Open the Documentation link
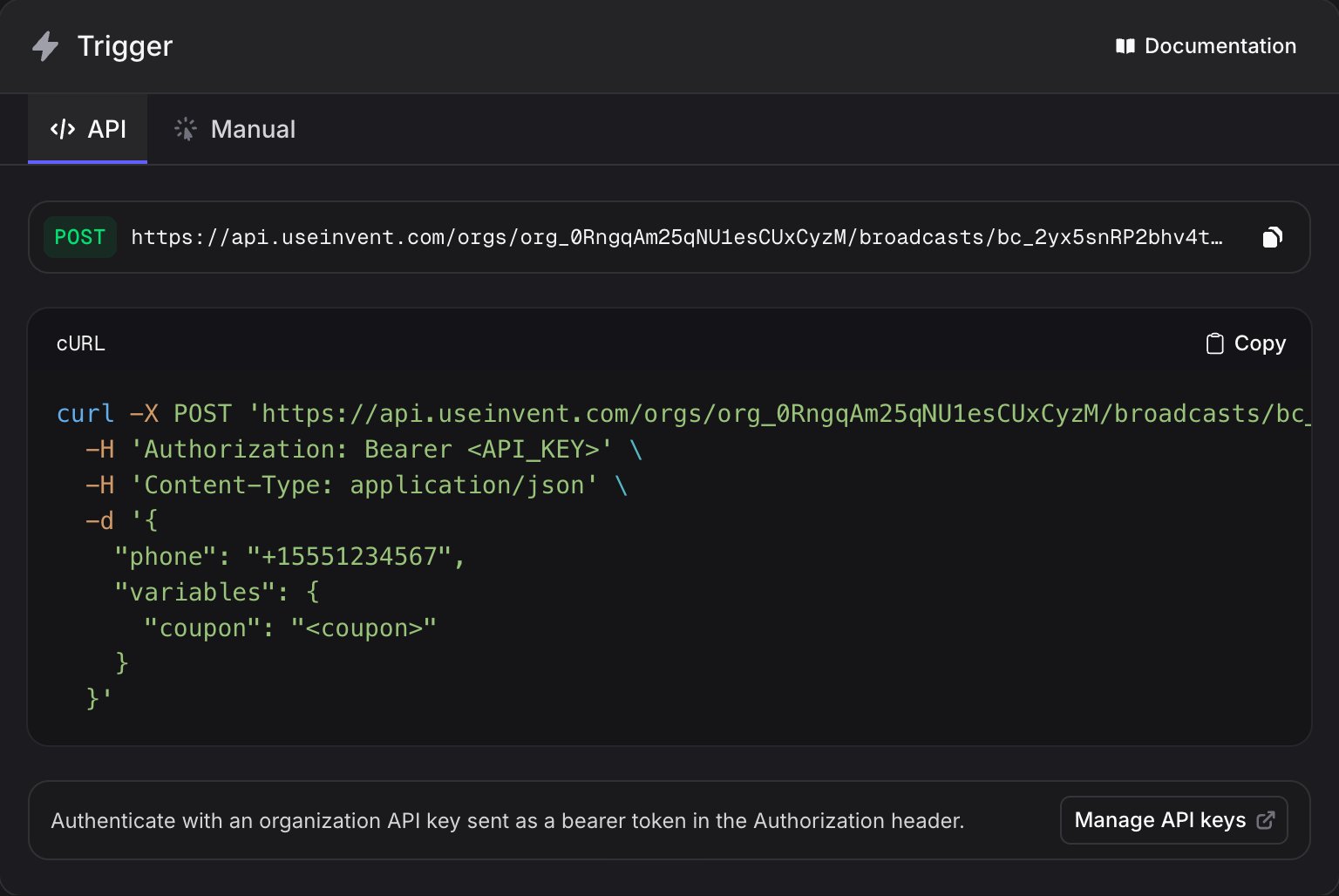 (1206, 46)
